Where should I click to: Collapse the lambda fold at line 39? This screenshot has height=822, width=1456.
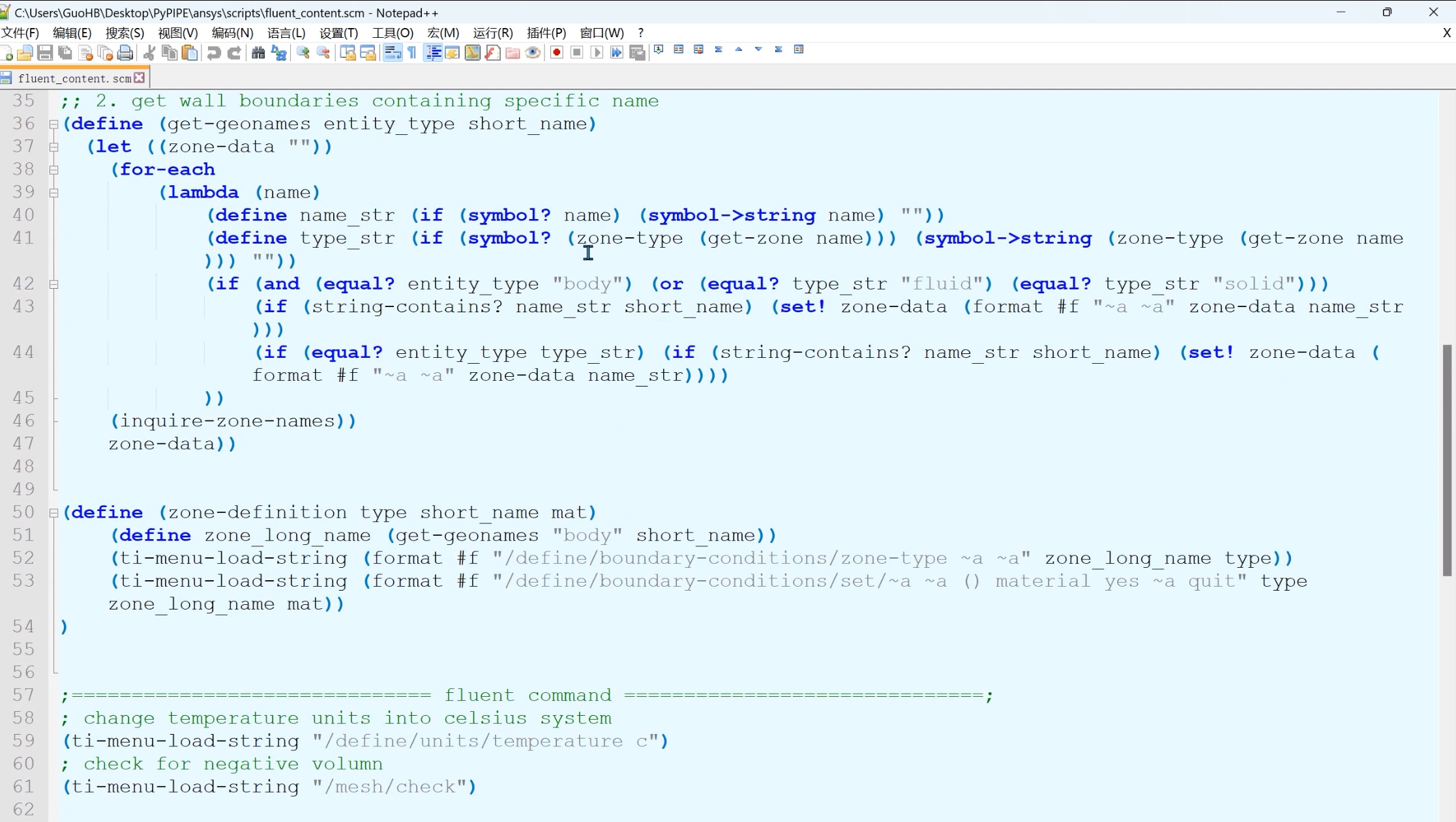[54, 192]
